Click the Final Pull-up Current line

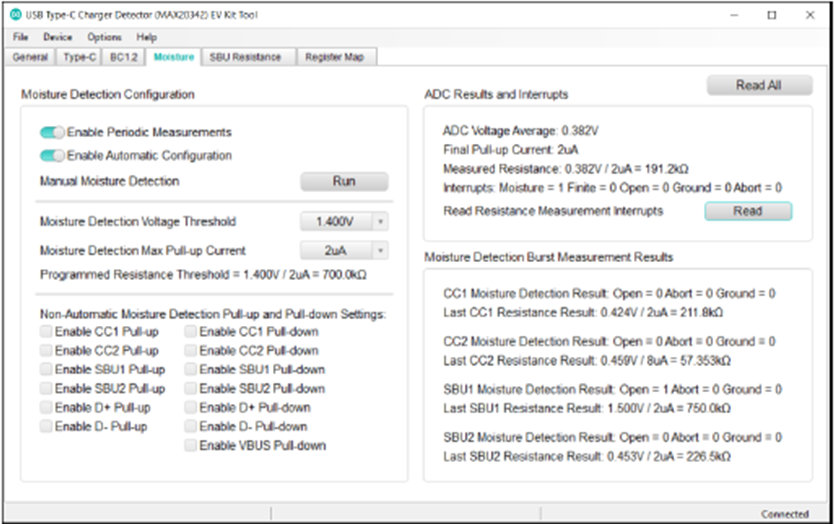(x=511, y=149)
